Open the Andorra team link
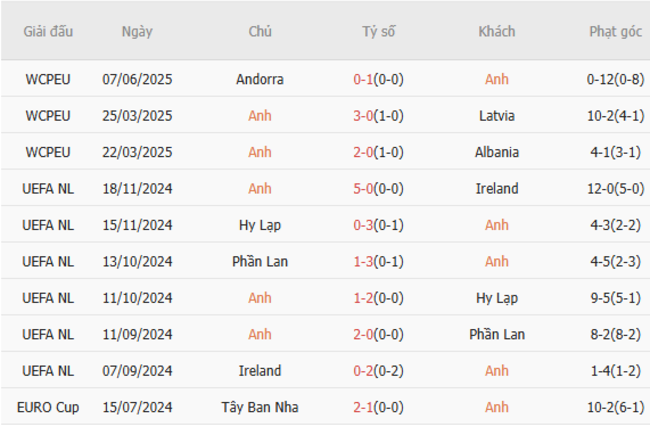The image size is (650, 435). [260, 79]
